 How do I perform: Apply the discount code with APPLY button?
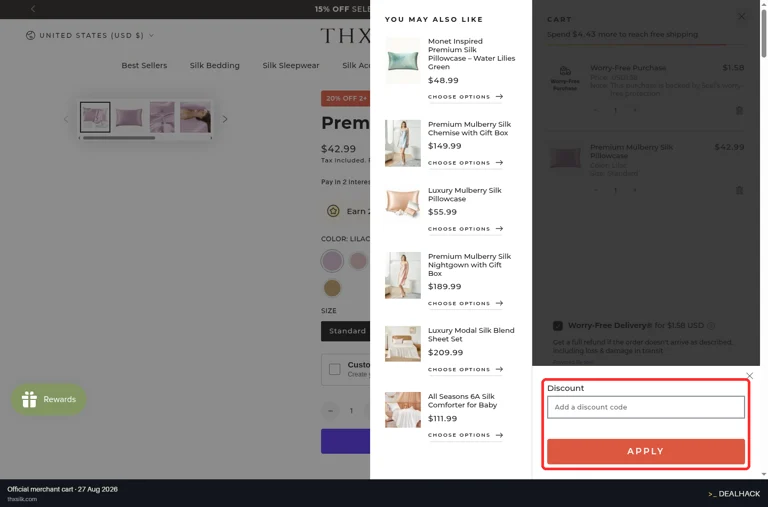pos(646,451)
